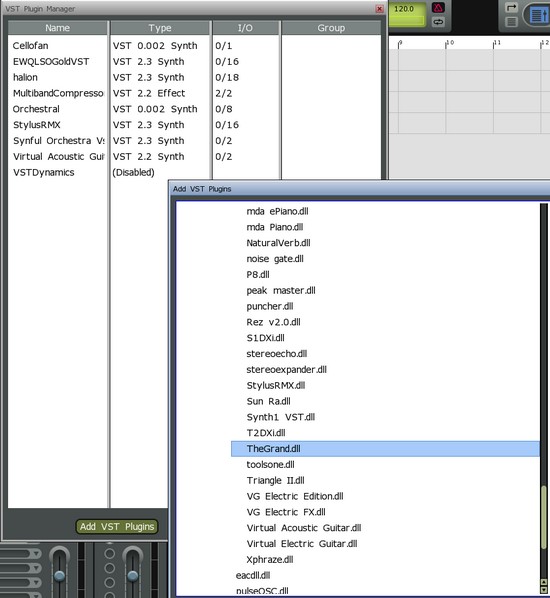Close the VST Plugin Manager window
Image resolution: width=550 pixels, height=598 pixels.
tap(379, 9)
